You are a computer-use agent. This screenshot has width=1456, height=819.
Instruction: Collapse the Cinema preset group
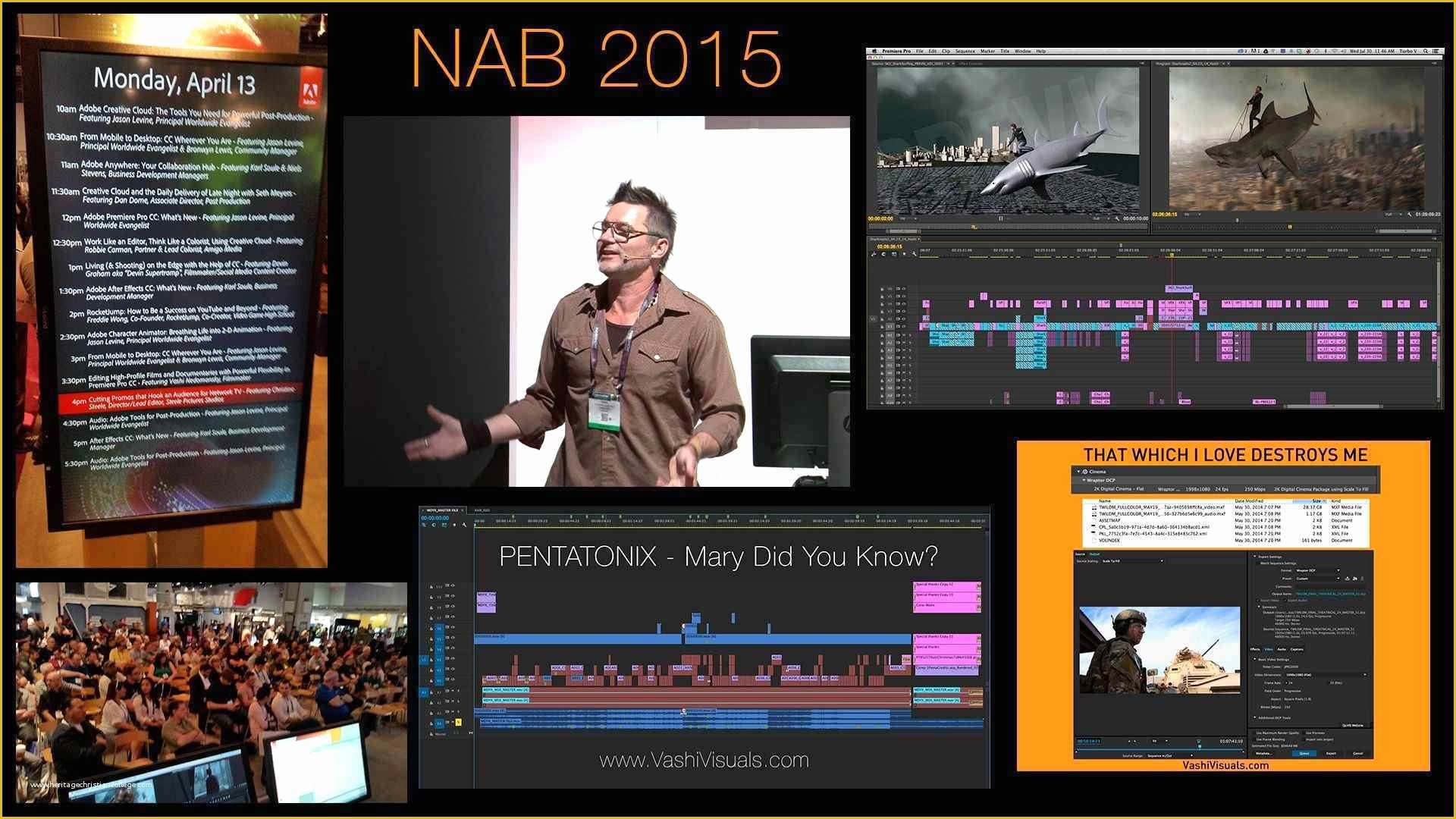coord(1078,472)
